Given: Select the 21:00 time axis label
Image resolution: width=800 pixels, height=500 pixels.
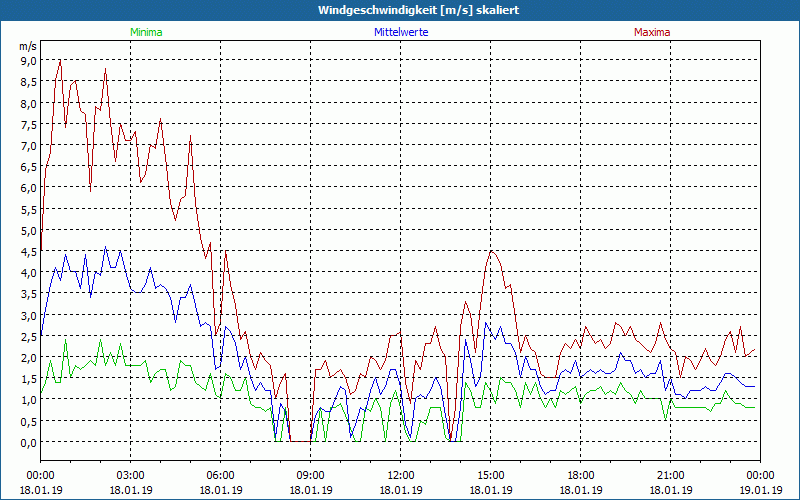Looking at the screenshot, I should 670,475.
